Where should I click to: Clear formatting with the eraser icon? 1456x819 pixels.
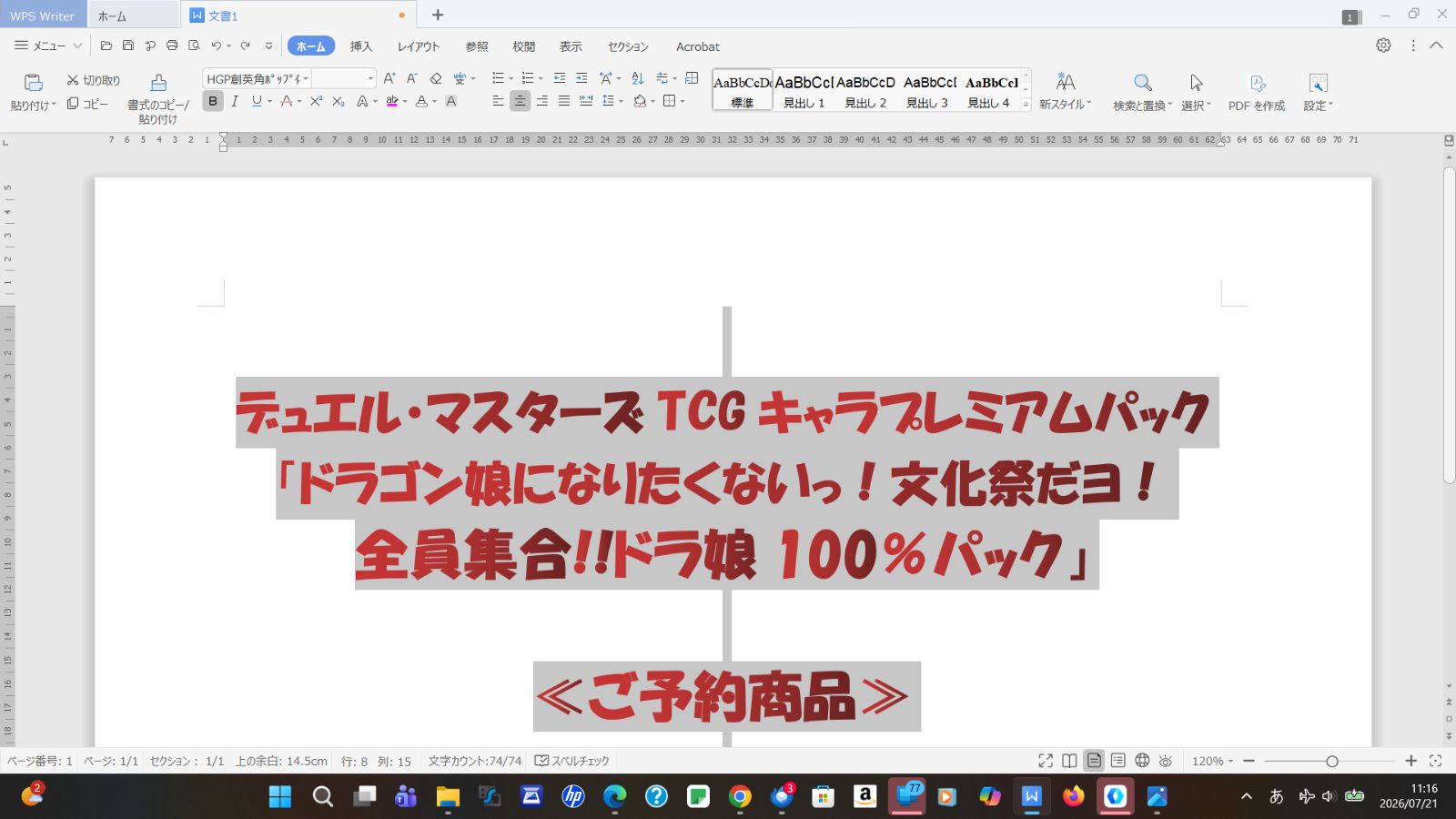436,78
